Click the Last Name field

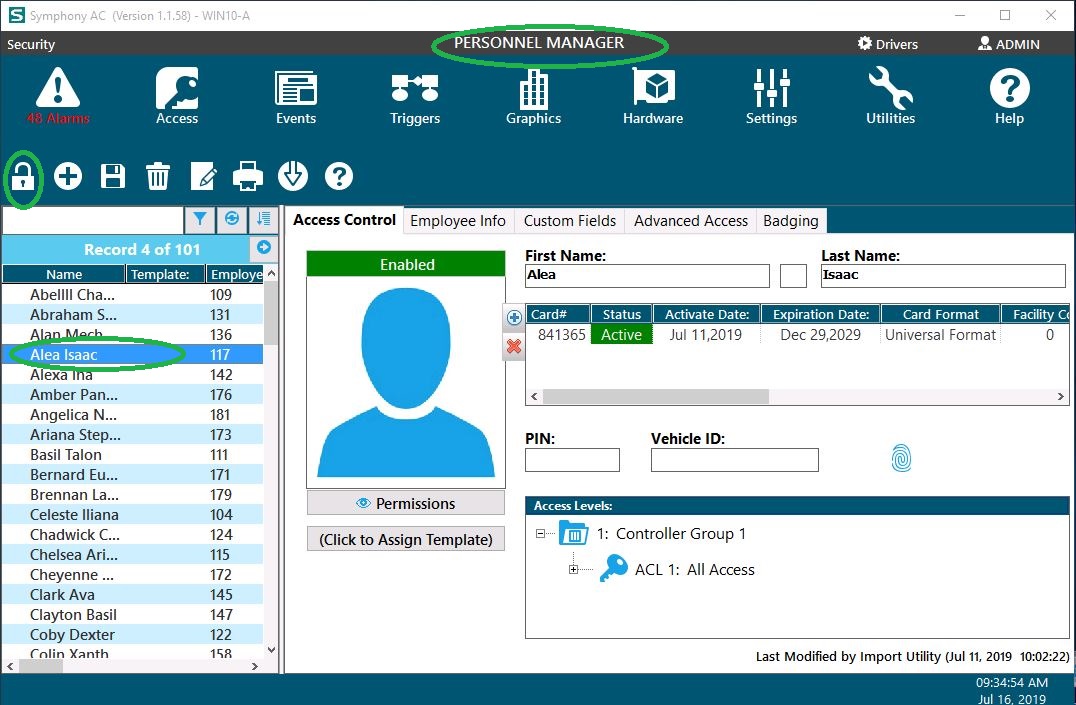943,275
